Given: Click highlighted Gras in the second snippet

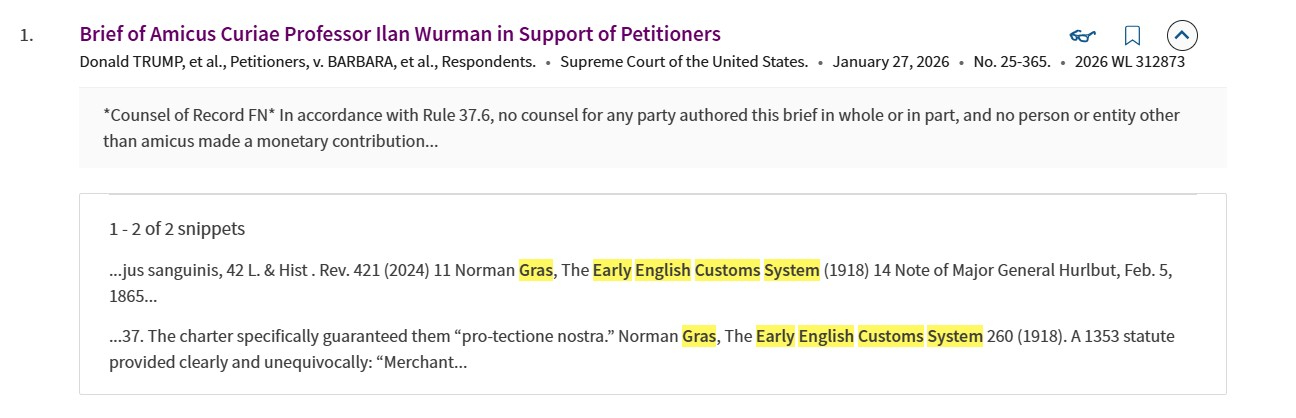Looking at the screenshot, I should 699,337.
